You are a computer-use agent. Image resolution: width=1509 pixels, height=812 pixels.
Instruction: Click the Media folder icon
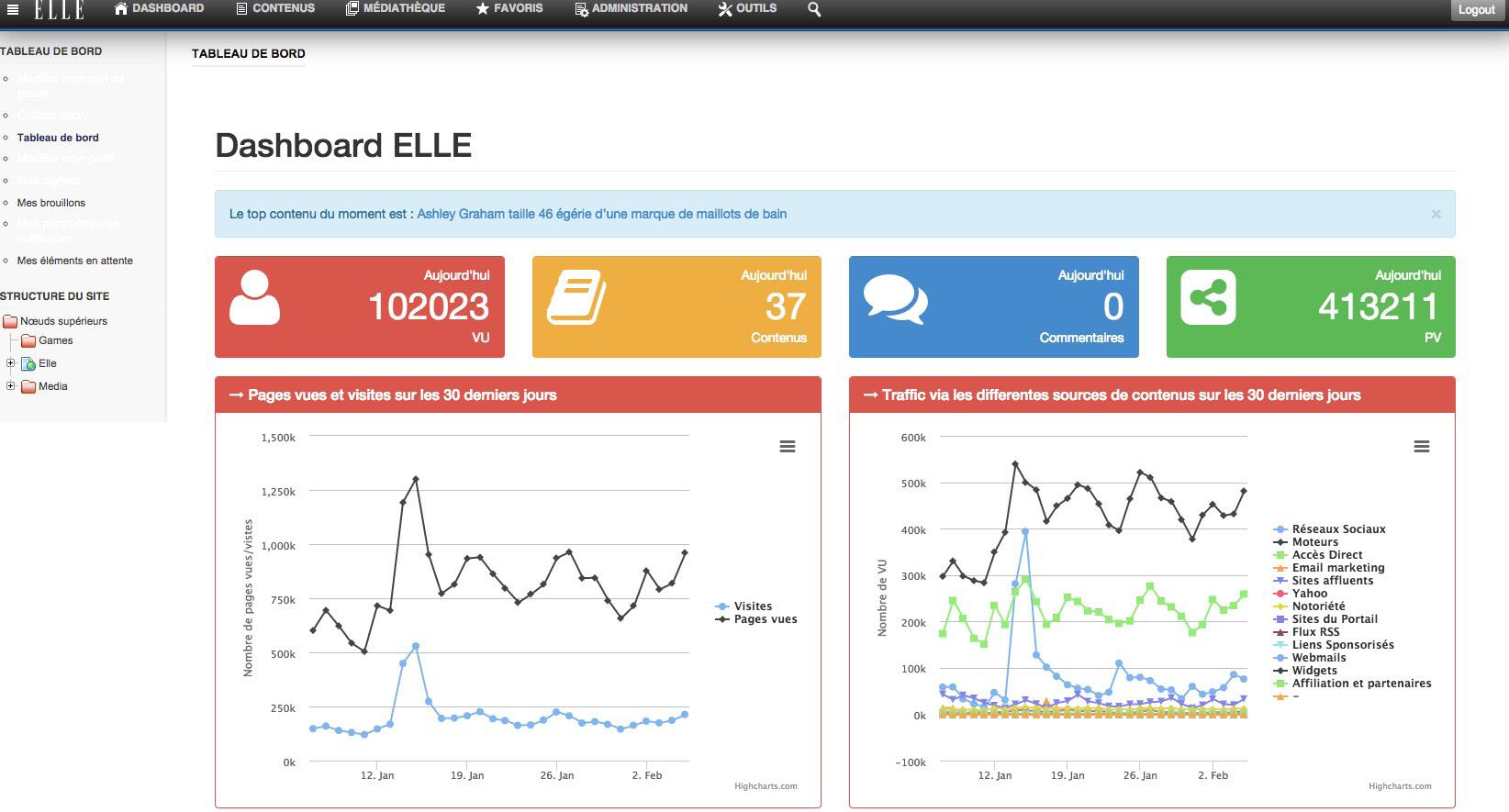[28, 386]
